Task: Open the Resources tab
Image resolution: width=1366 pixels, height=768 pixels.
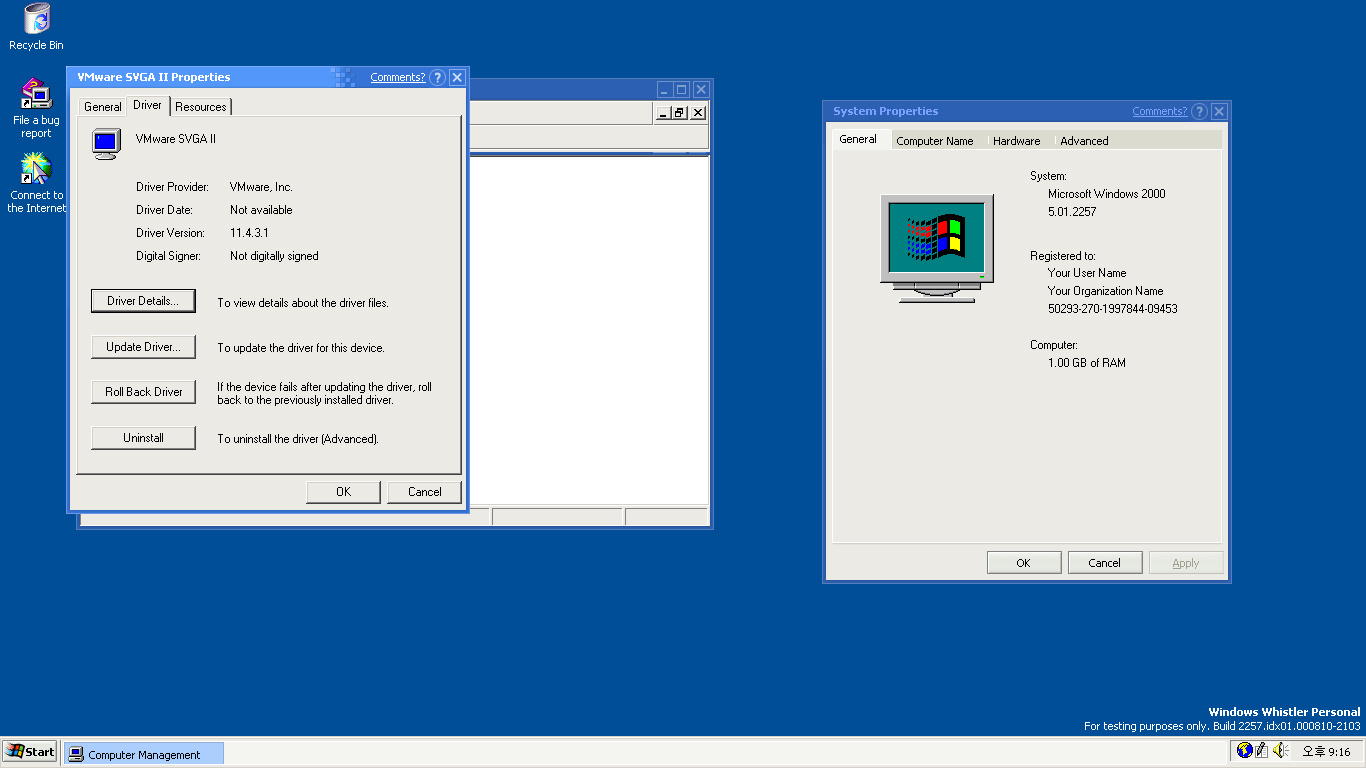Action: tap(201, 106)
